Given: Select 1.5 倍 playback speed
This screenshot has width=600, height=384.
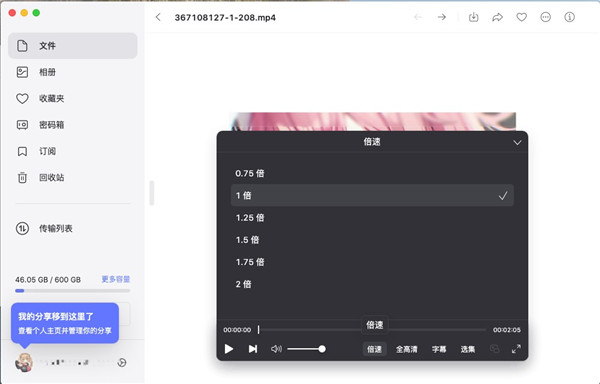Looking at the screenshot, I should 372,240.
